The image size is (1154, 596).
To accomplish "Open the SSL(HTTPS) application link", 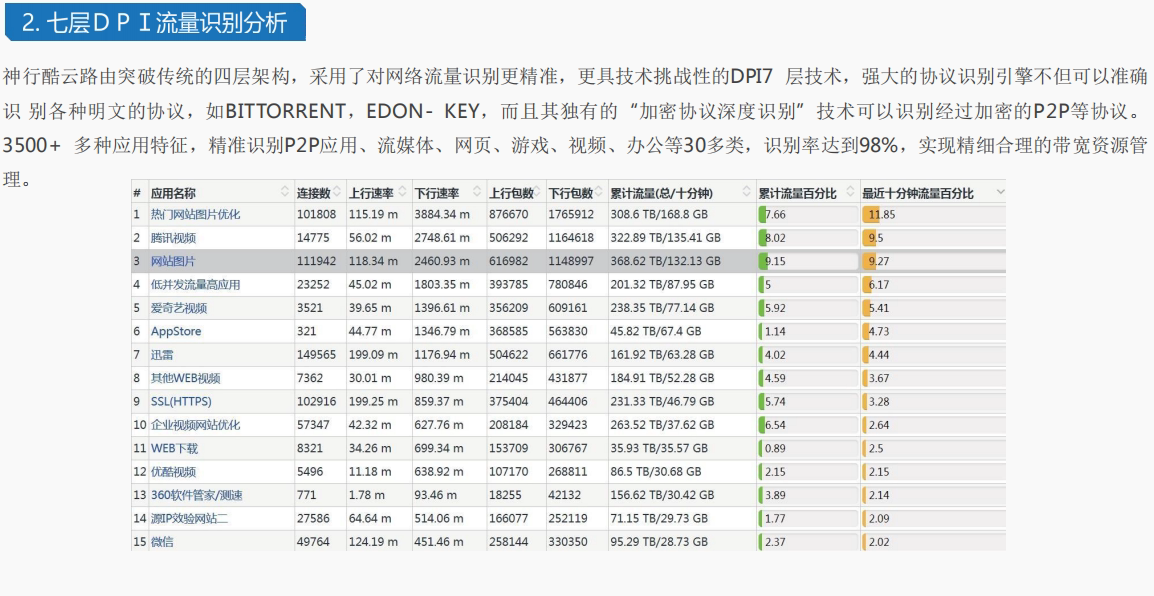I will 181,402.
